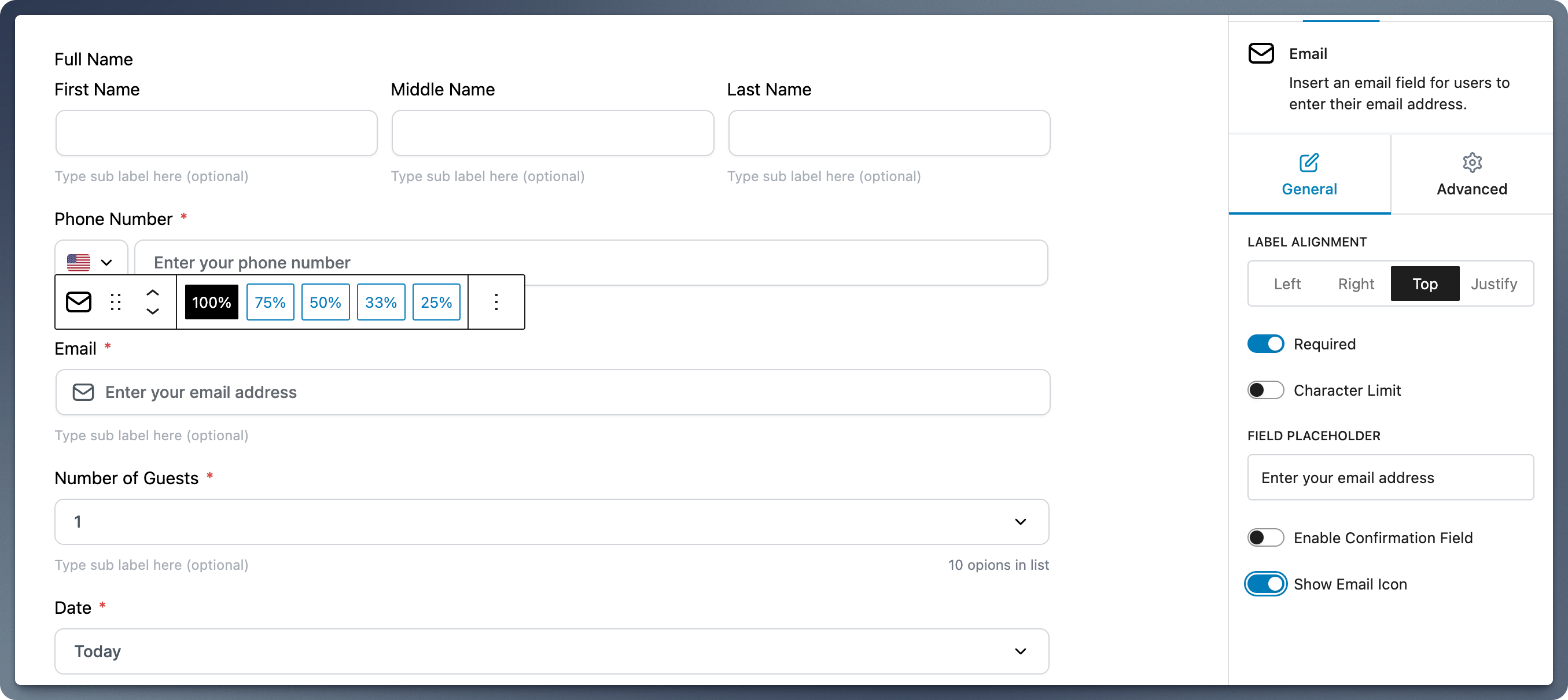Select Right label alignment
The image size is (1568, 700).
[1356, 283]
